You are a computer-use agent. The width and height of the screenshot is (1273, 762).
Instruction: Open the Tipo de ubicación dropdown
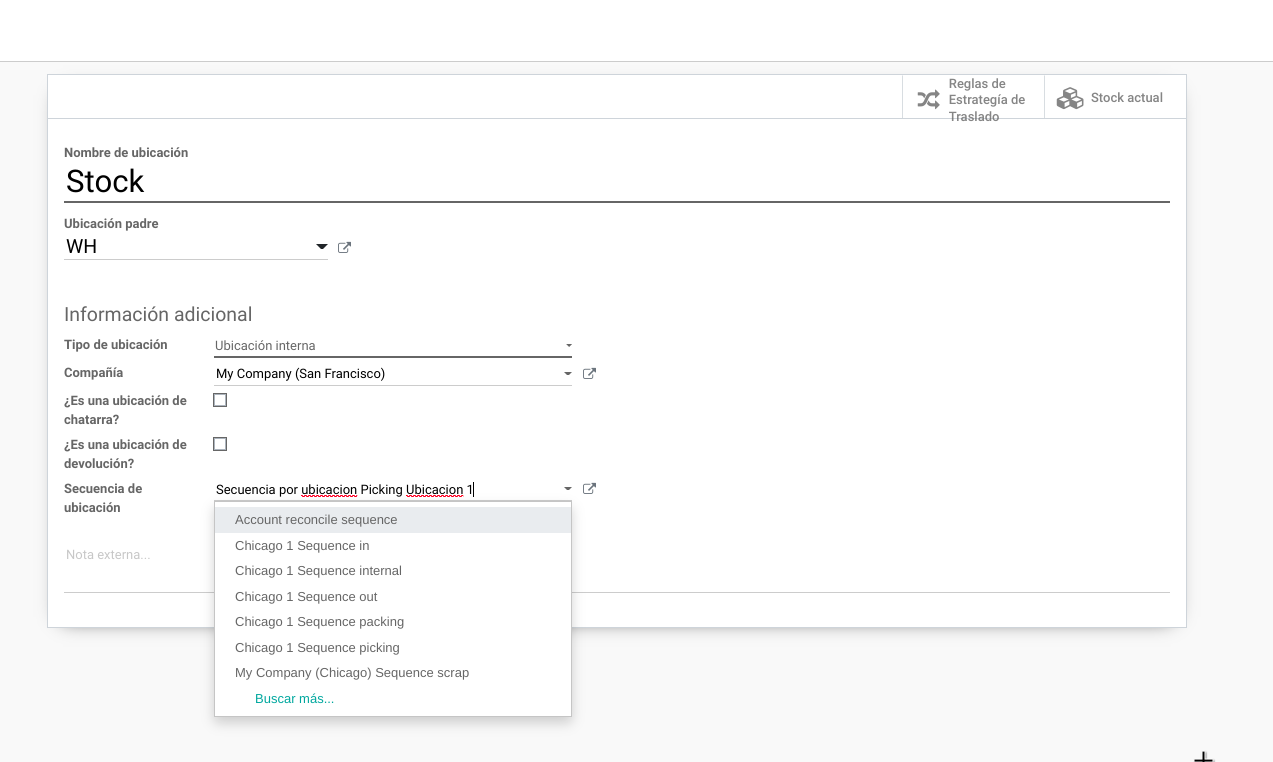coord(393,345)
